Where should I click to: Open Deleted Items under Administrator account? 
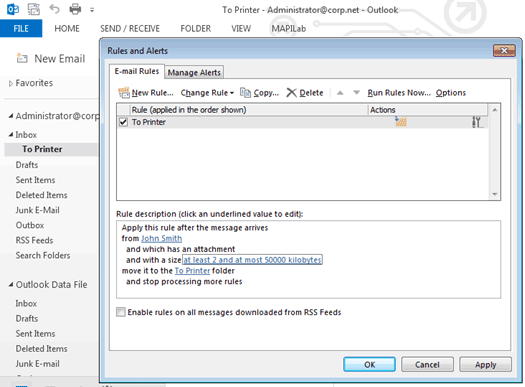[x=41, y=195]
